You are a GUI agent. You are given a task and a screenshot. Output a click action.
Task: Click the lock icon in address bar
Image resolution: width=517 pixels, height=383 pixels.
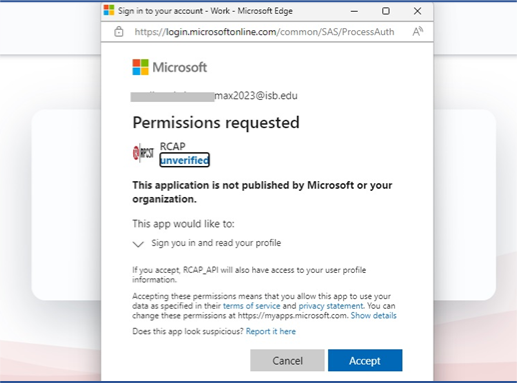[x=119, y=32]
